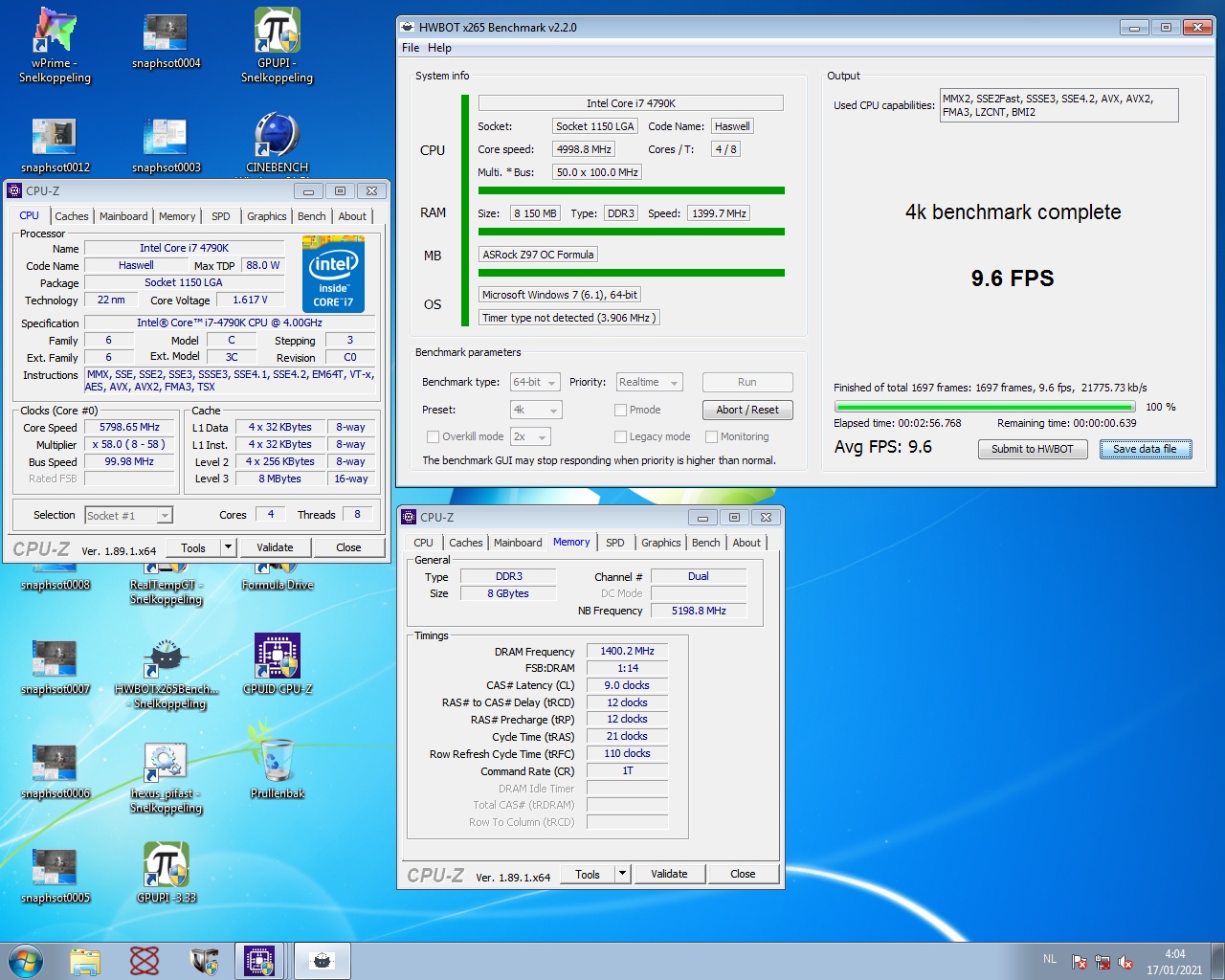Click the Action Center flag tray icon
Image resolution: width=1225 pixels, height=980 pixels.
click(x=1080, y=962)
